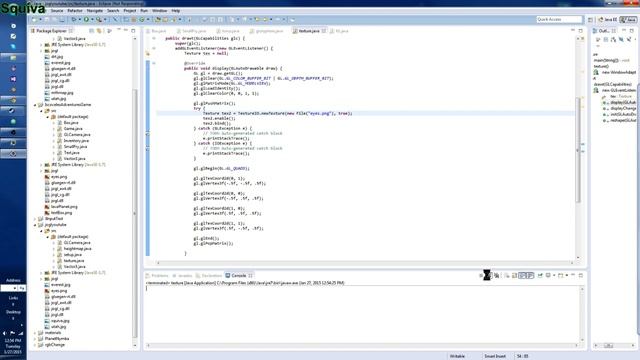Screen dimensions: 640x360
Task: Select heightmap.java in joglyoutube package
Action: [x=77, y=249]
